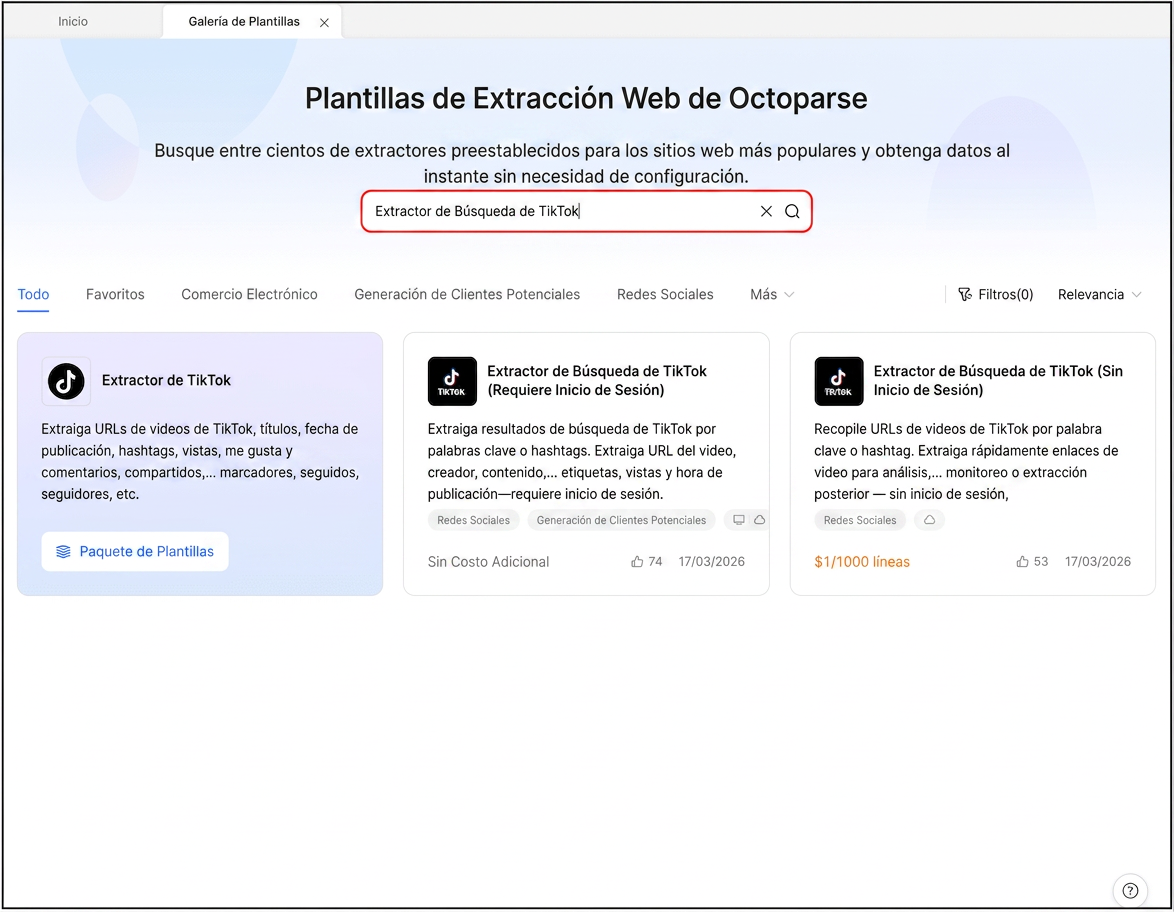Click cloud icon on Sin Inicio de Sesión card
Viewport: 1174px width, 912px height.
click(929, 520)
